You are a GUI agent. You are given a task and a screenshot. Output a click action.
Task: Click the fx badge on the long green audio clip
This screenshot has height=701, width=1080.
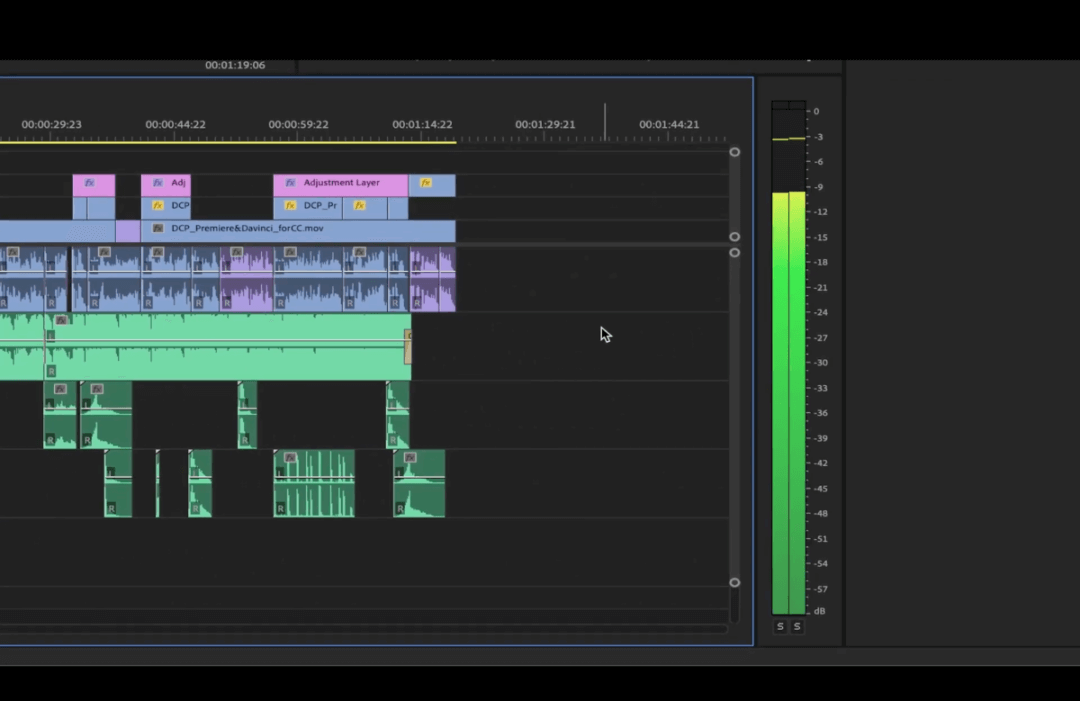[60, 320]
